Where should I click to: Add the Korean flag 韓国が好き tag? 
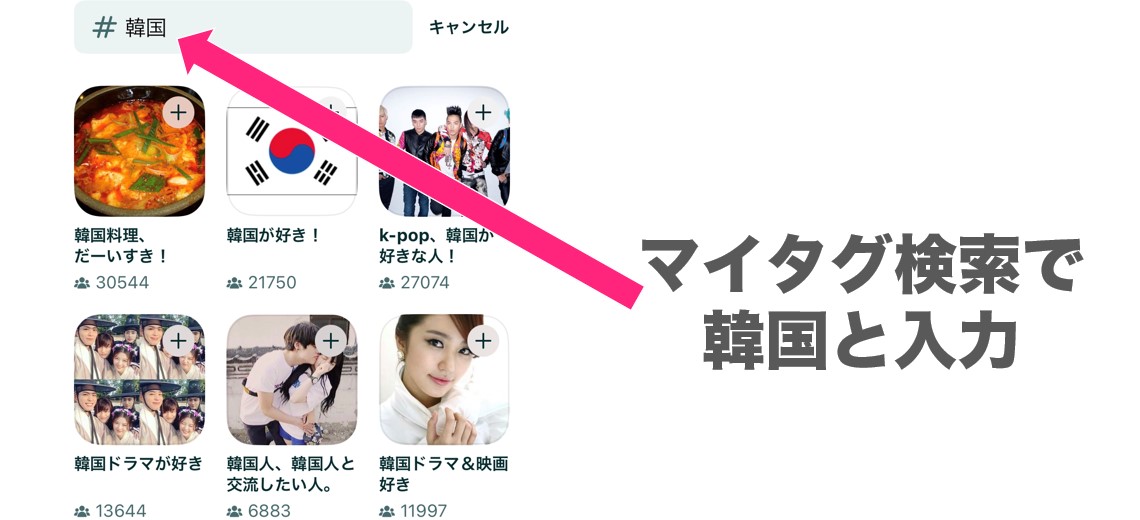[x=331, y=113]
